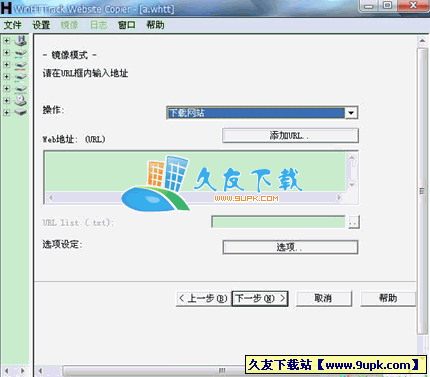Click inside the Web address URL text box

195,172
